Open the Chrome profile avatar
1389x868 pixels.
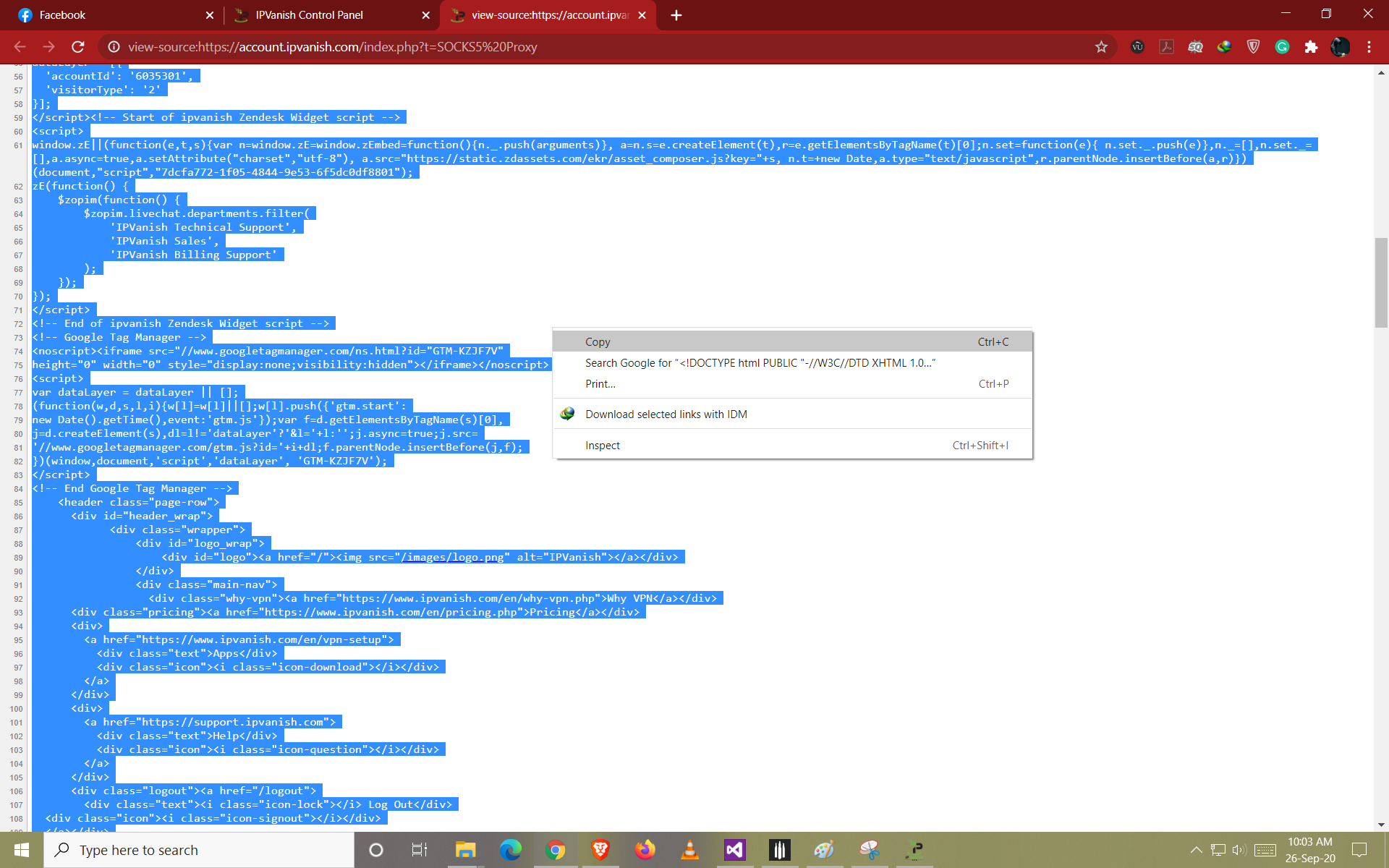pyautogui.click(x=1340, y=47)
